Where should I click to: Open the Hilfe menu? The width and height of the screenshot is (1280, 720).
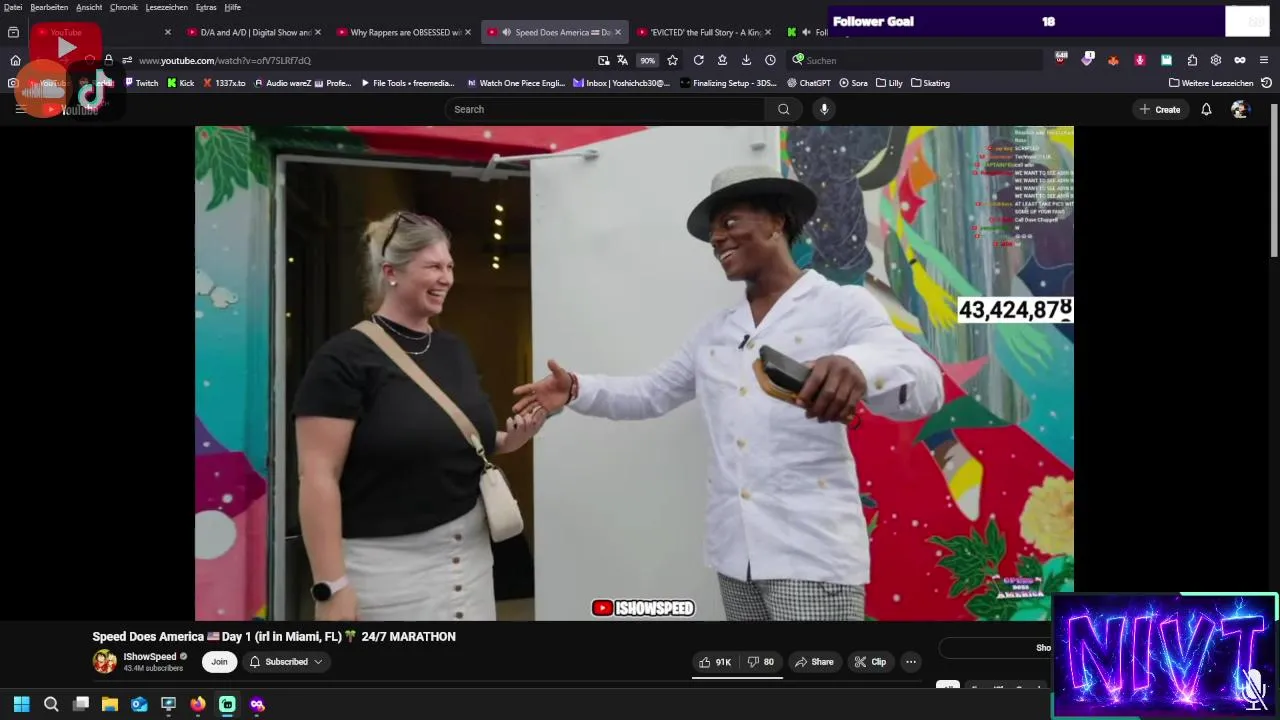[x=233, y=7]
